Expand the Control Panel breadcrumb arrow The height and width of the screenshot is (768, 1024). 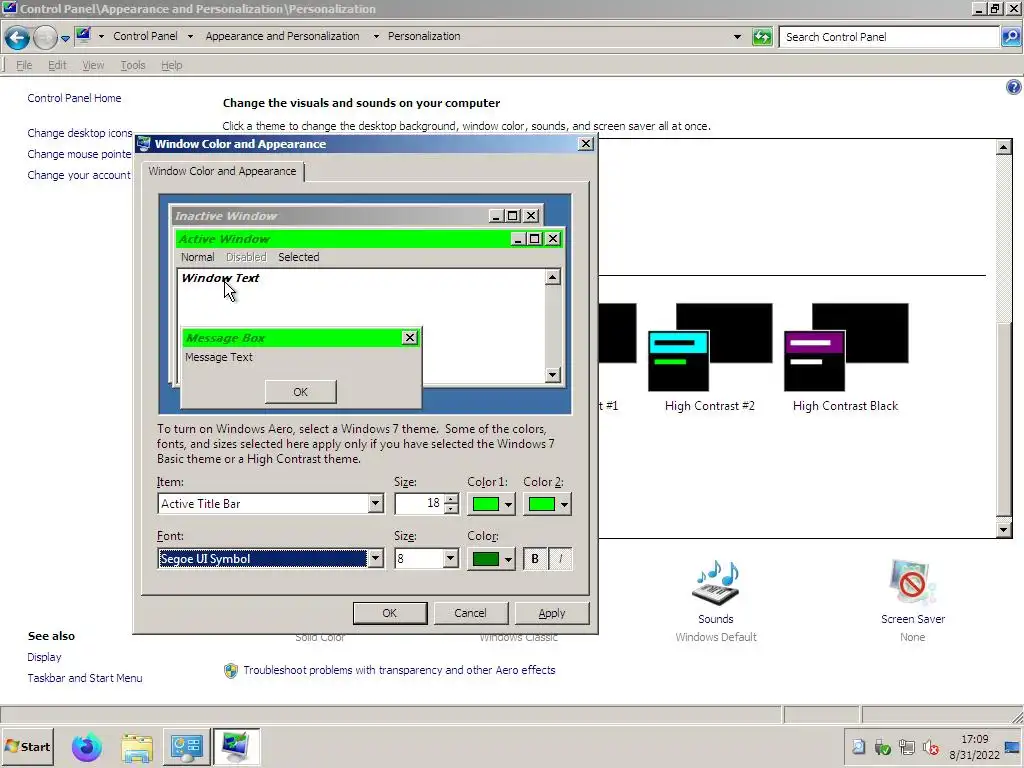click(190, 37)
